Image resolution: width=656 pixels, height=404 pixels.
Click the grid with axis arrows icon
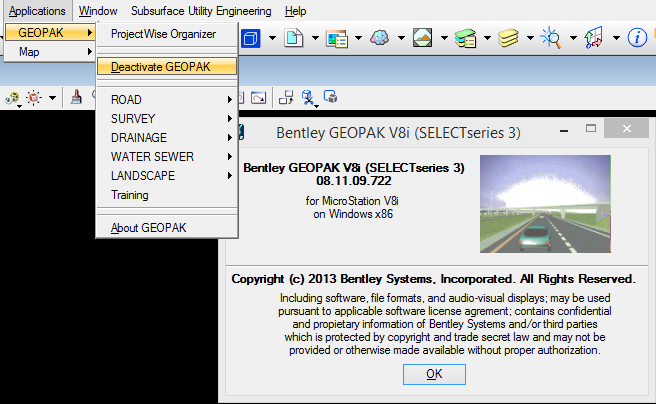coord(593,38)
